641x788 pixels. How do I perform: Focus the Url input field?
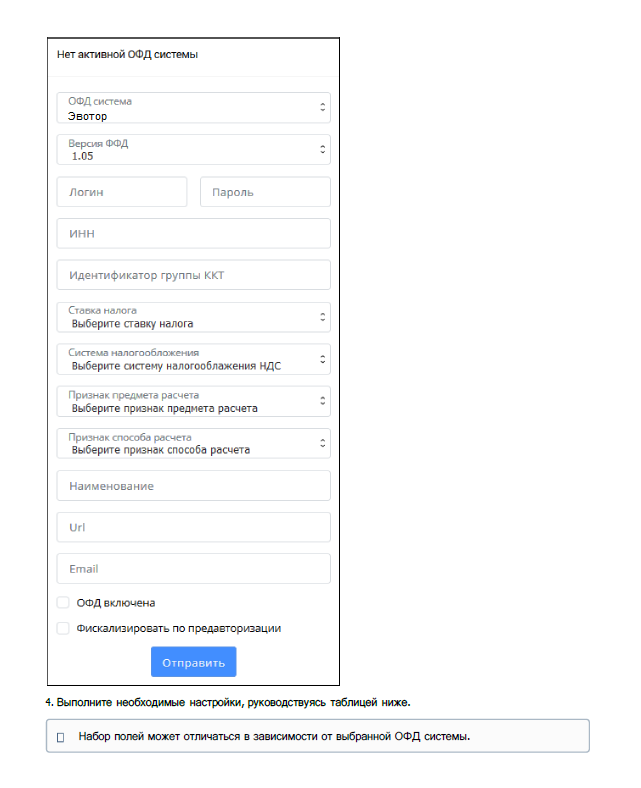(x=193, y=527)
